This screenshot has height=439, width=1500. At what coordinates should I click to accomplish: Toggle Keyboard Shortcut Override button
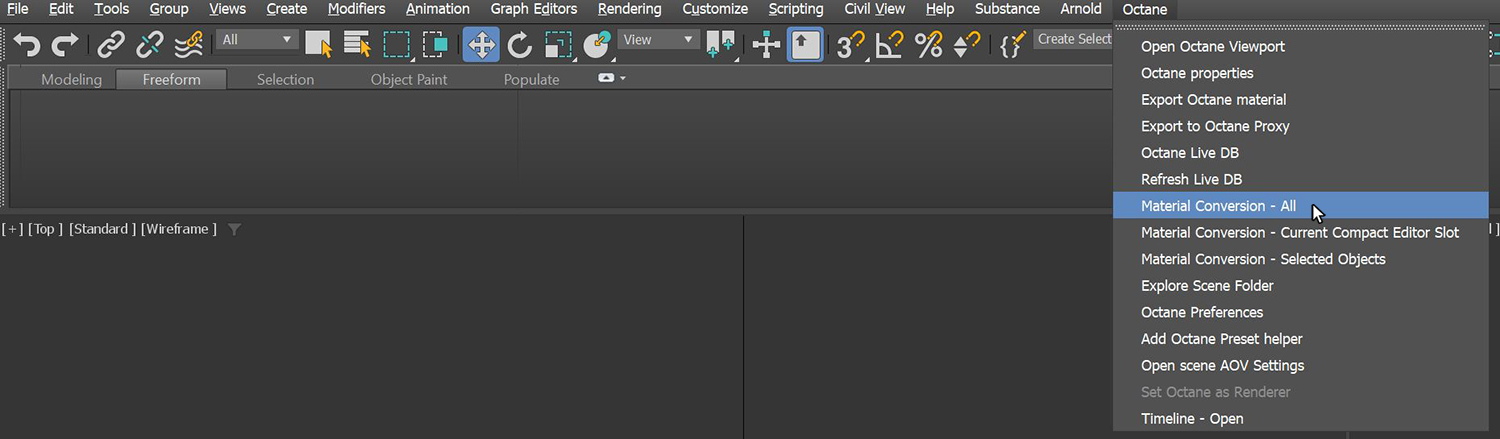tap(805, 45)
